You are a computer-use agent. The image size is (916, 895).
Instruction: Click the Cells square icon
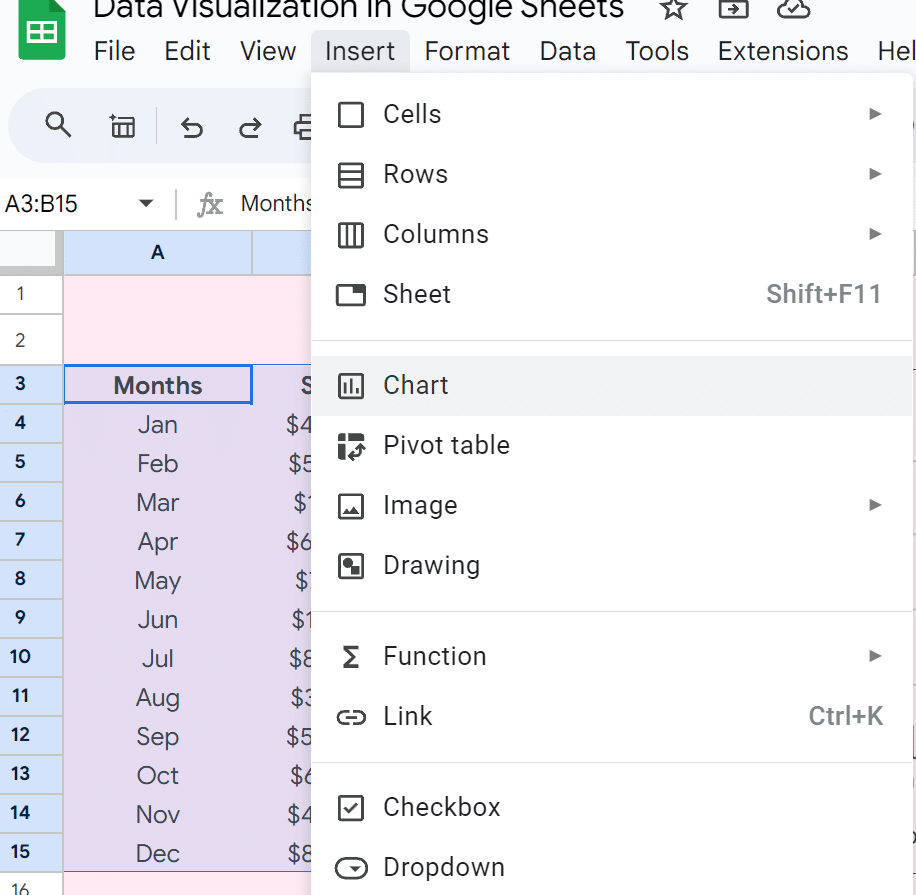(x=351, y=115)
